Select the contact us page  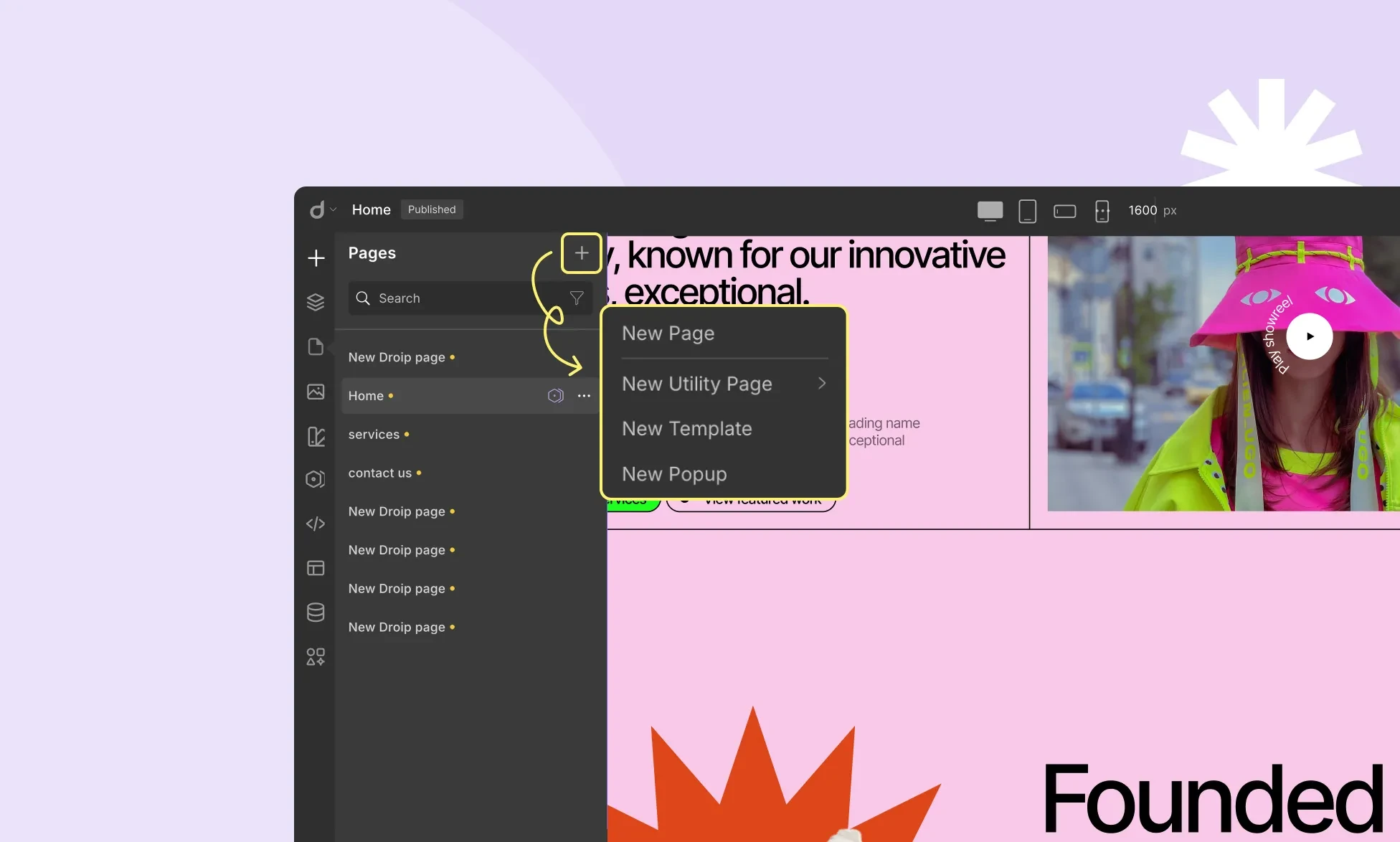(379, 473)
